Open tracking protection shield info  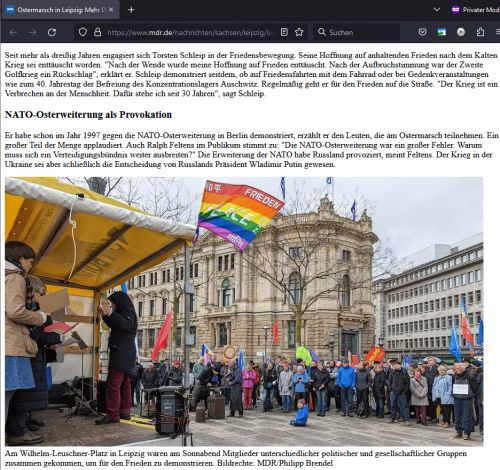pyautogui.click(x=83, y=32)
